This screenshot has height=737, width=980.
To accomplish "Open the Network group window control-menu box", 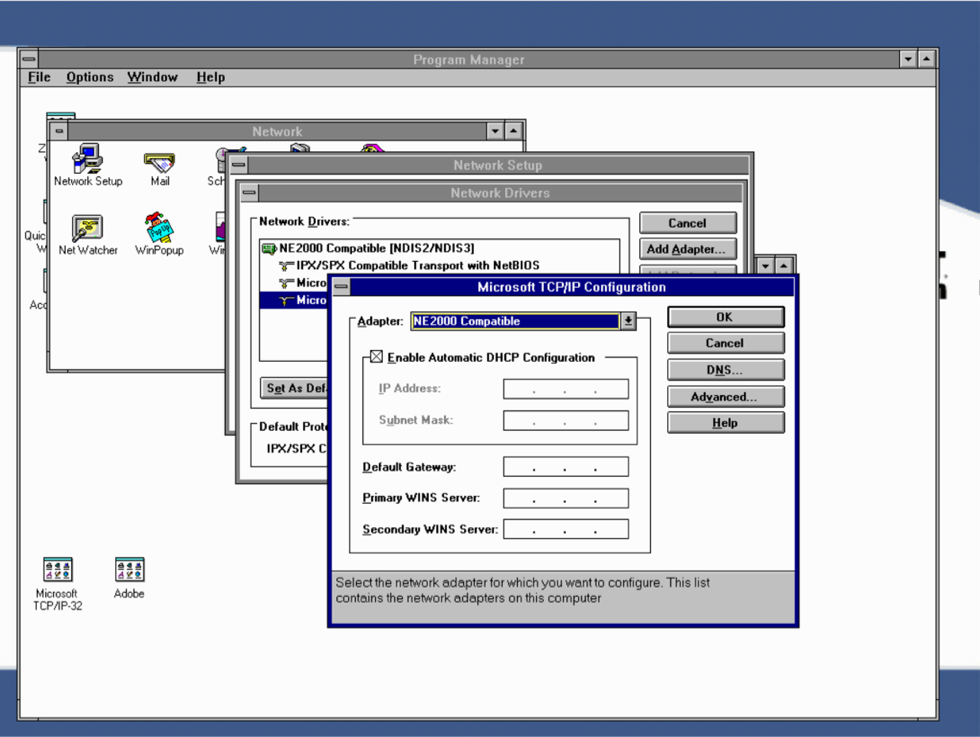I will (59, 131).
